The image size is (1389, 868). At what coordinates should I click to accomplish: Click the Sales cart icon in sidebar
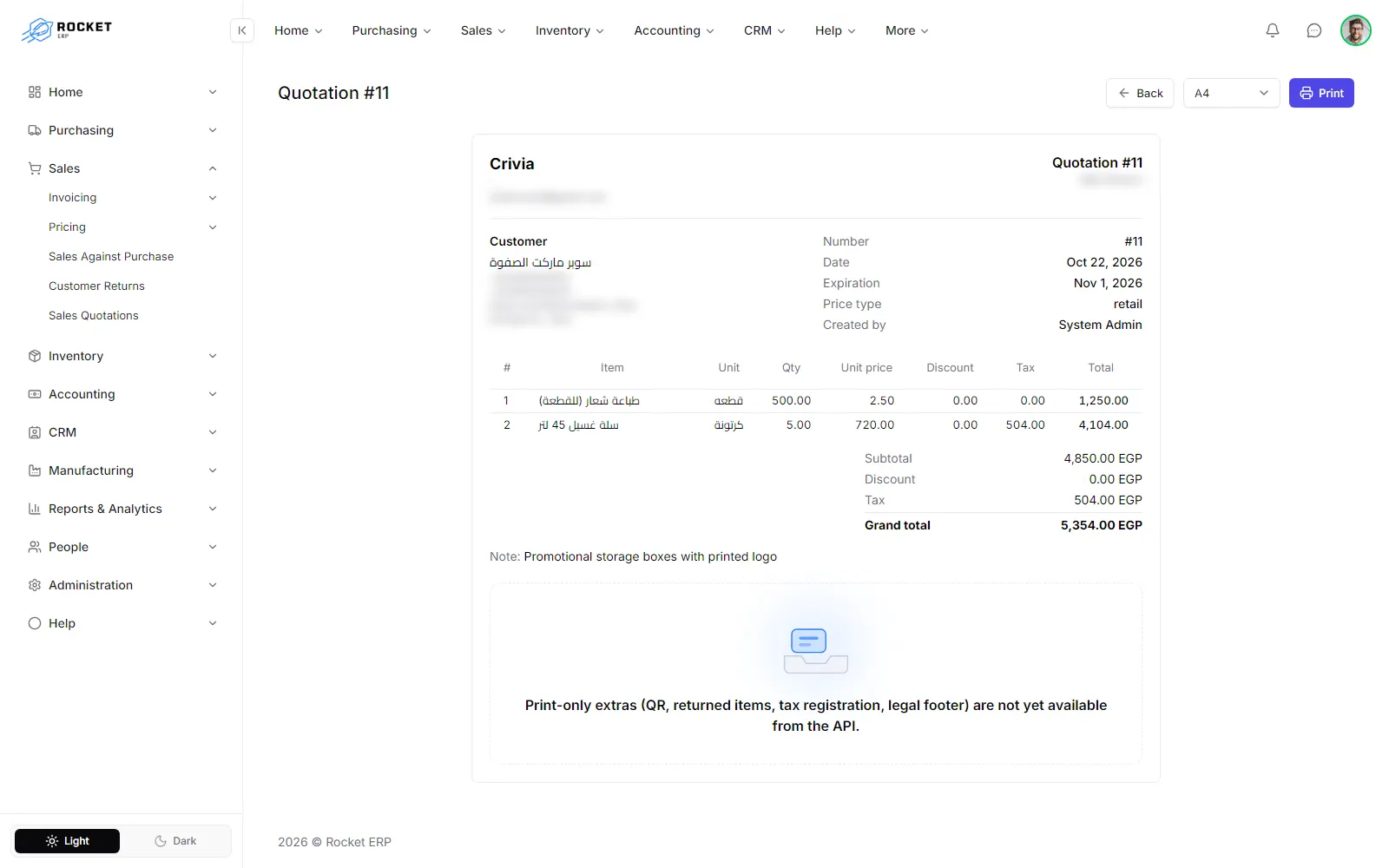35,168
